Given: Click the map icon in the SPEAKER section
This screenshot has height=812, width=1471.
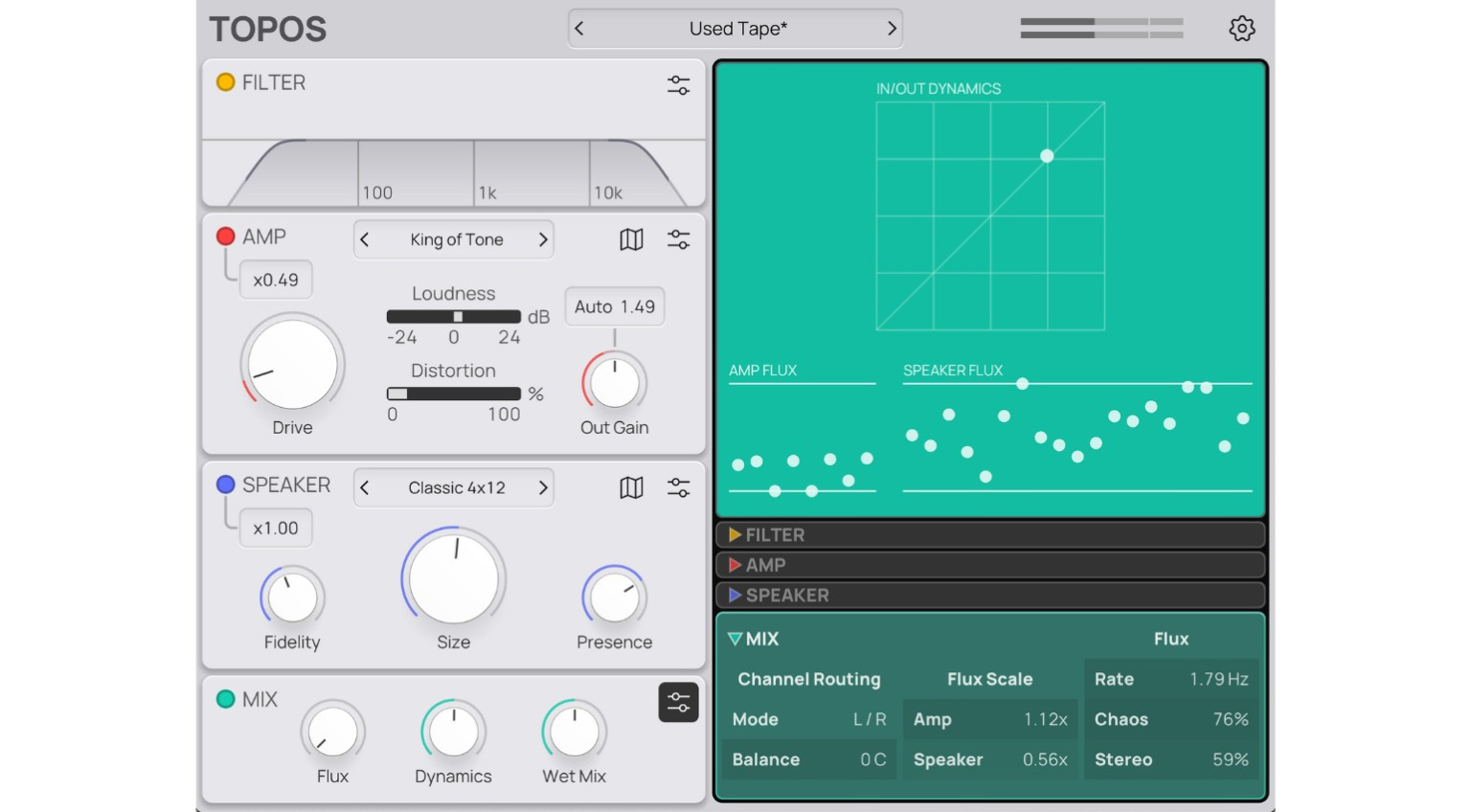Looking at the screenshot, I should coord(631,487).
